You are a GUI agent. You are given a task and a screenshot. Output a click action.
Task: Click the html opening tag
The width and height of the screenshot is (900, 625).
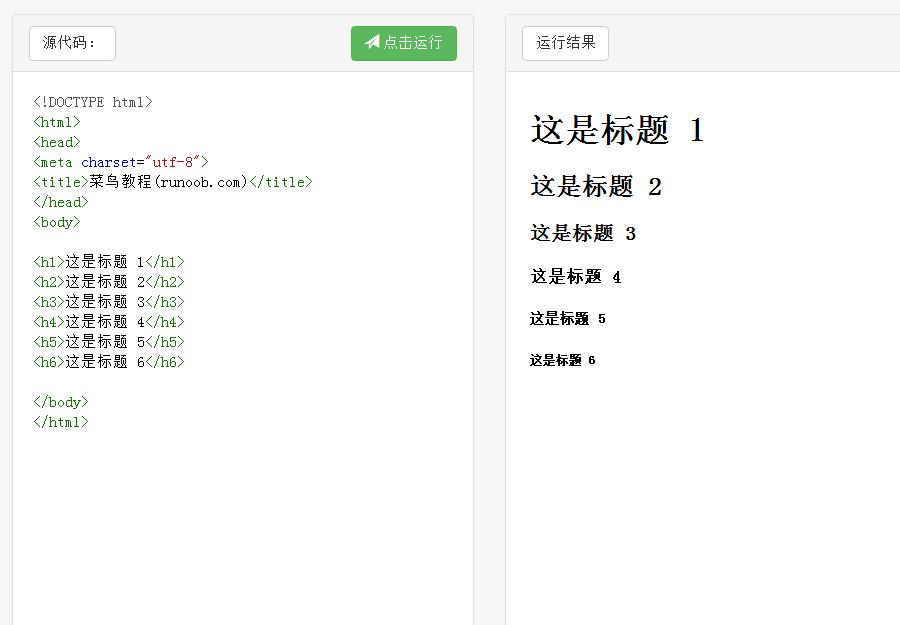(56, 121)
